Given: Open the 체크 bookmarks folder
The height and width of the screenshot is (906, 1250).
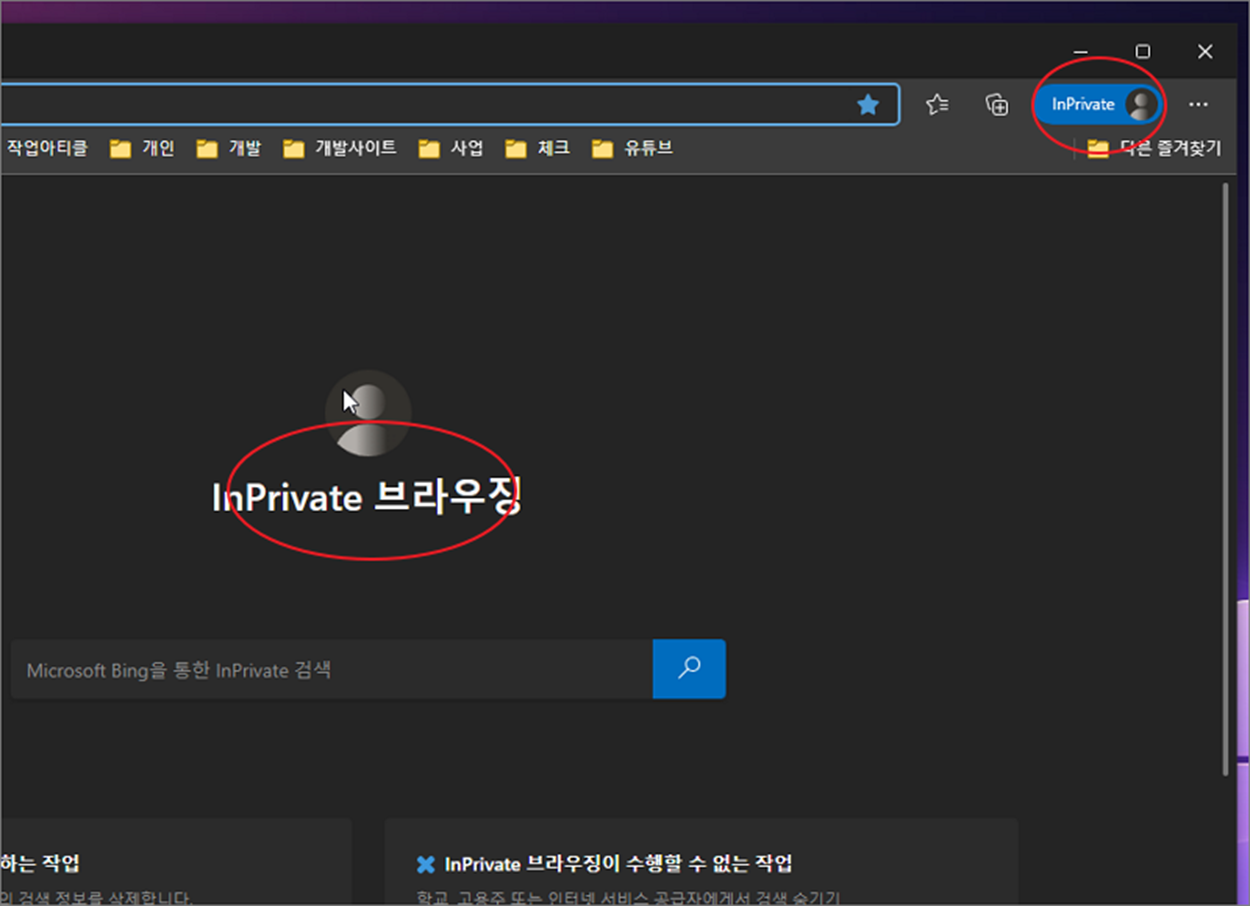Looking at the screenshot, I should tap(537, 148).
